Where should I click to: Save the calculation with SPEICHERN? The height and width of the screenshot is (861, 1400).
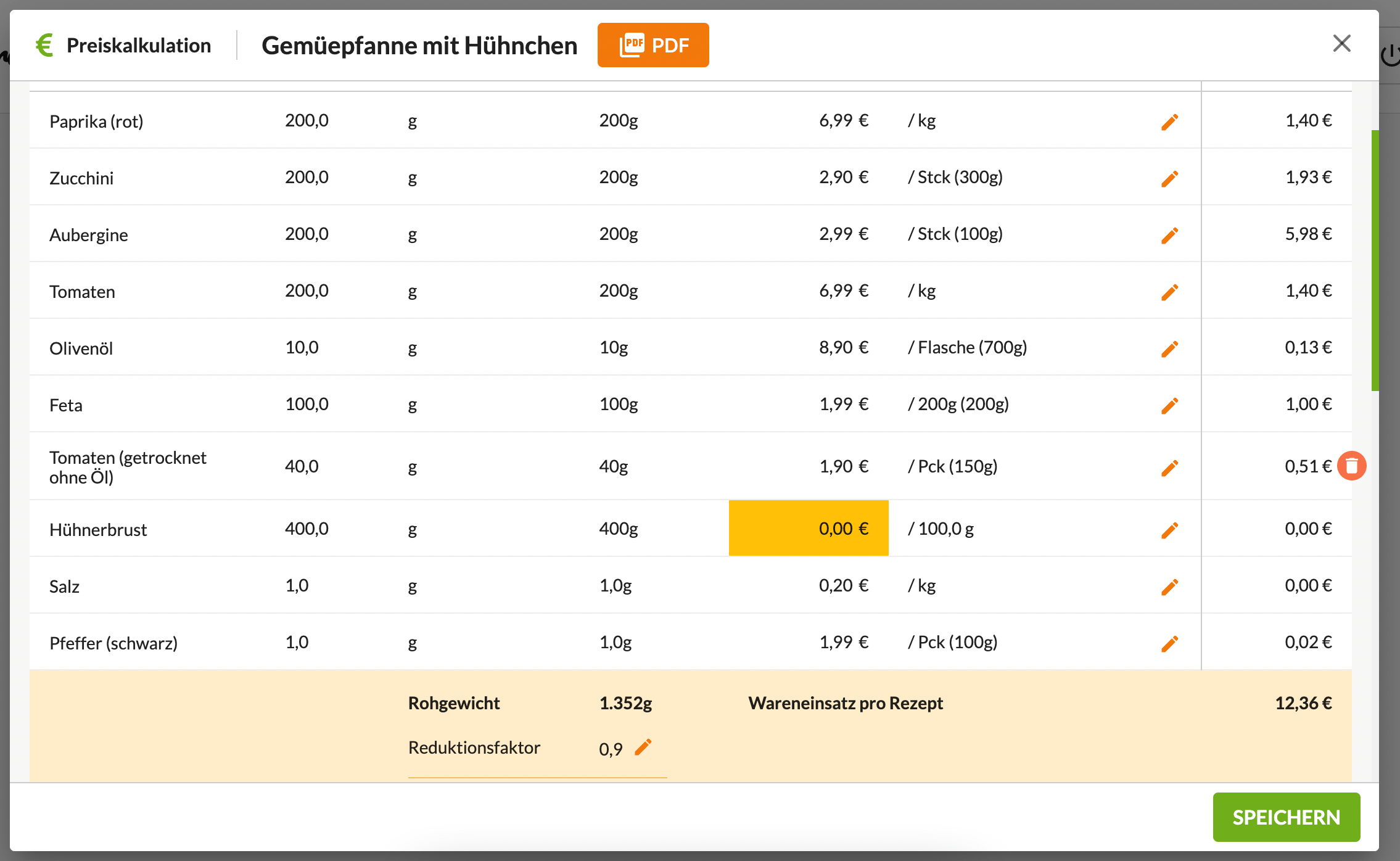coord(1286,817)
